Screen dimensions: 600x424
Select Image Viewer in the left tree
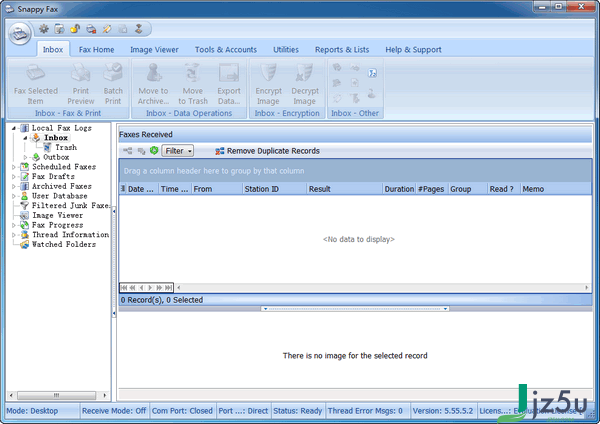57,215
